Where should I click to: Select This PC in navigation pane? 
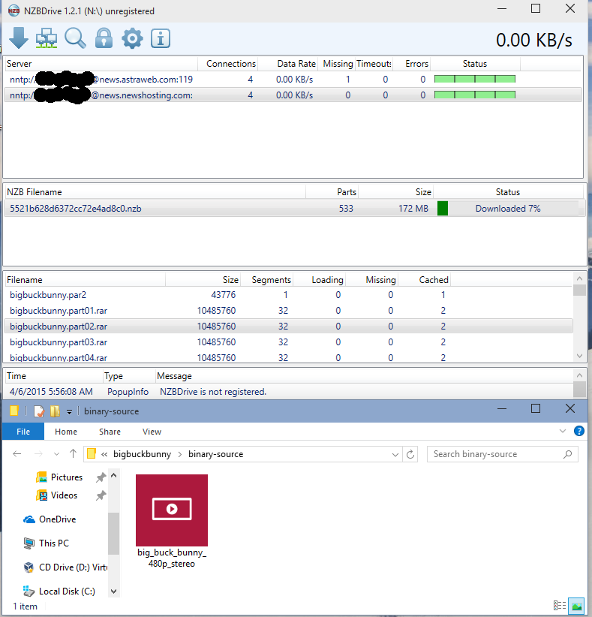pyautogui.click(x=46, y=543)
